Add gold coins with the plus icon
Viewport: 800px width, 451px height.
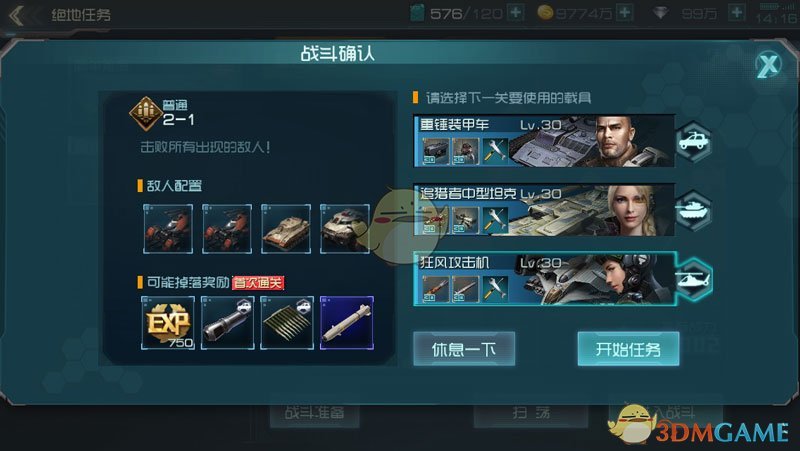[625, 12]
